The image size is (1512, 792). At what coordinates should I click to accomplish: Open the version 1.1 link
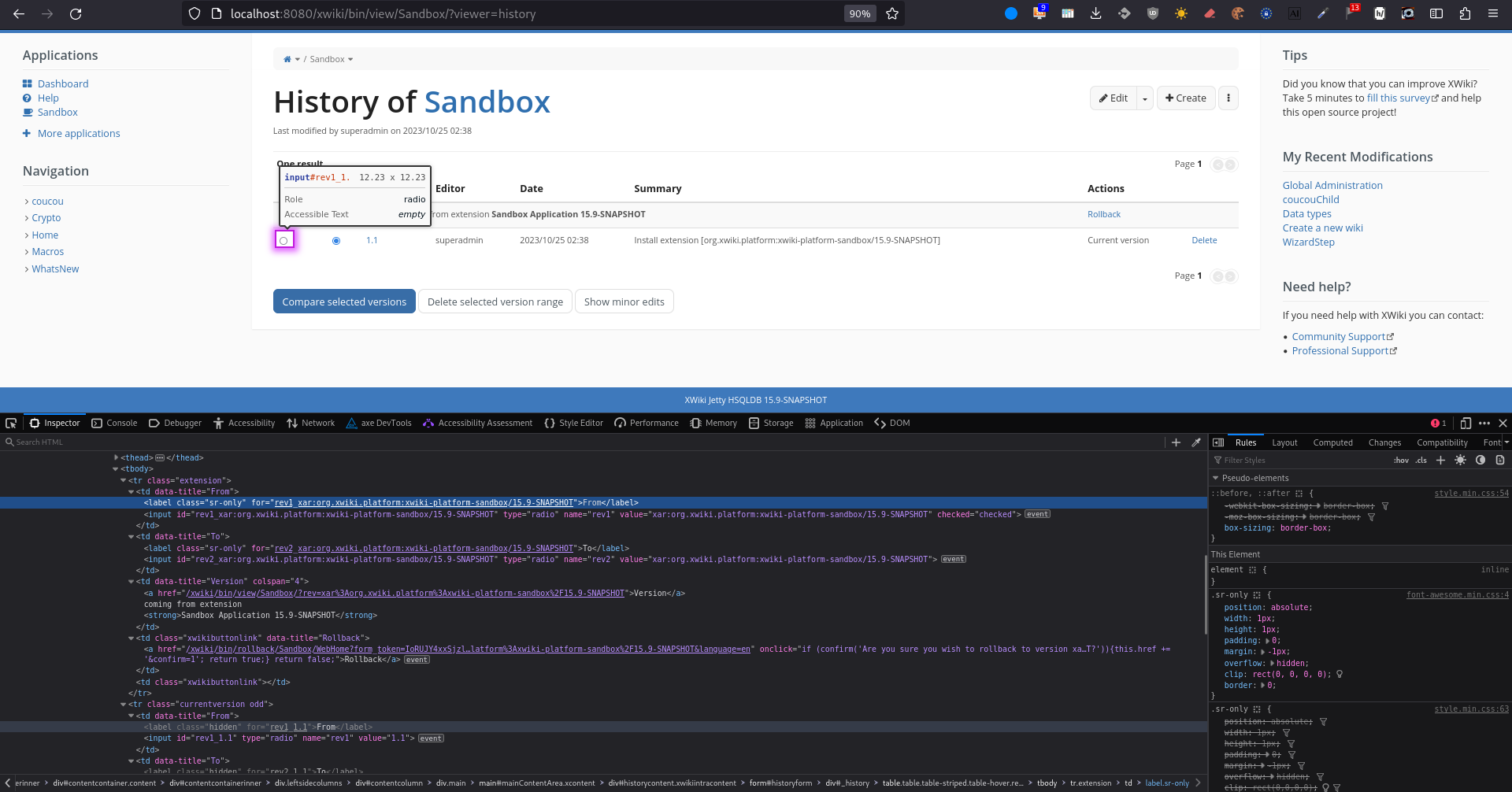pos(372,240)
